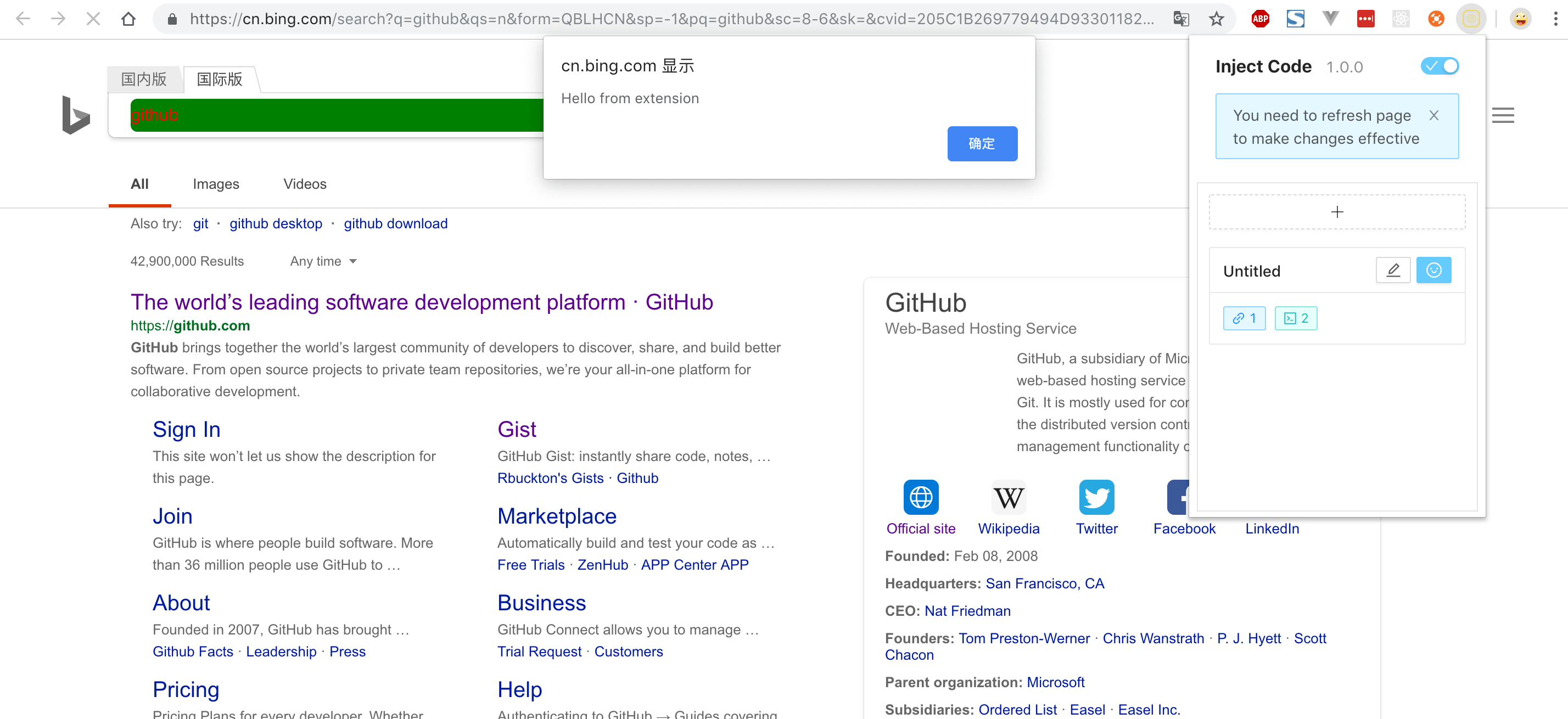
Task: Bookmark this page with the star icon
Action: point(1216,19)
